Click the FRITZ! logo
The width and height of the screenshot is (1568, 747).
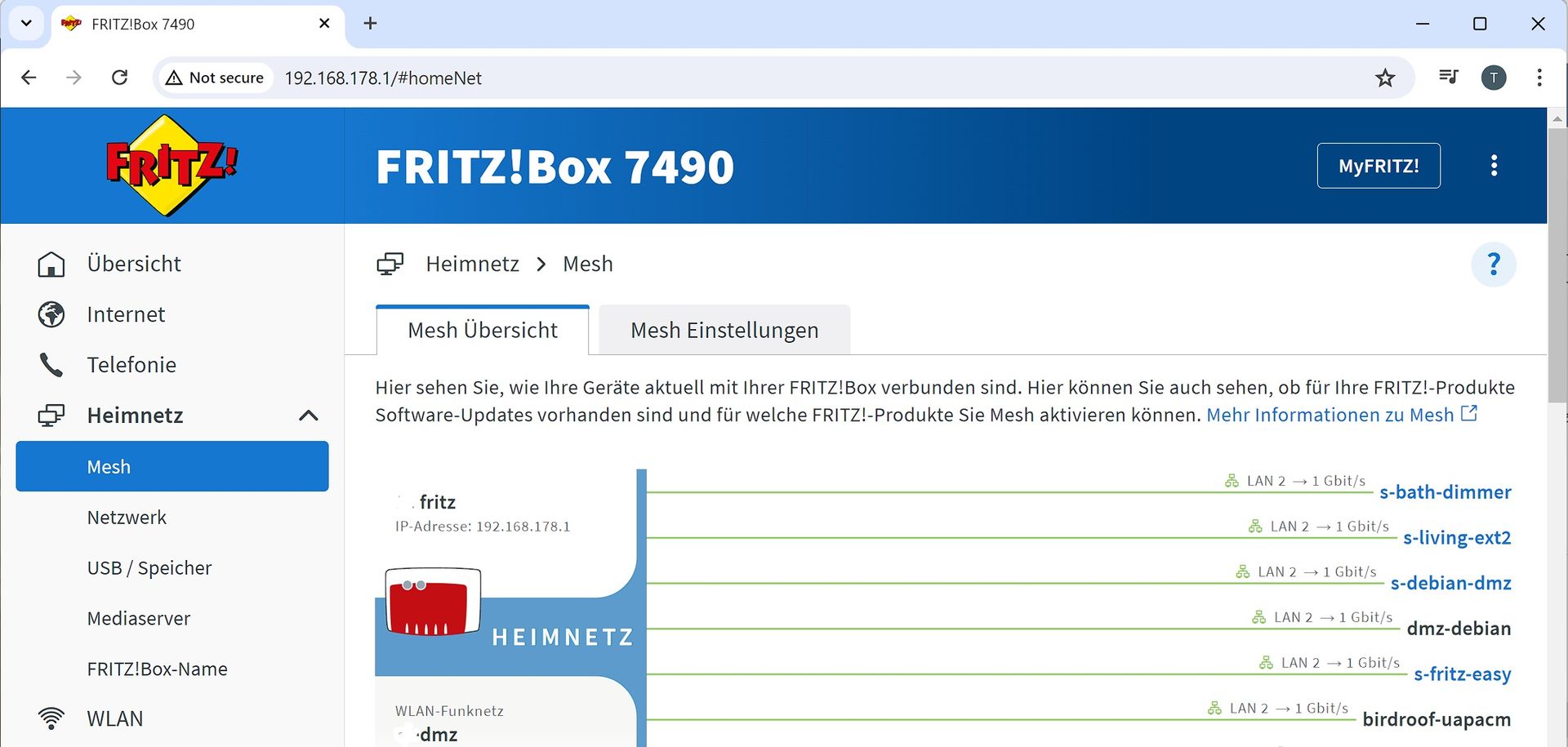pyautogui.click(x=171, y=166)
